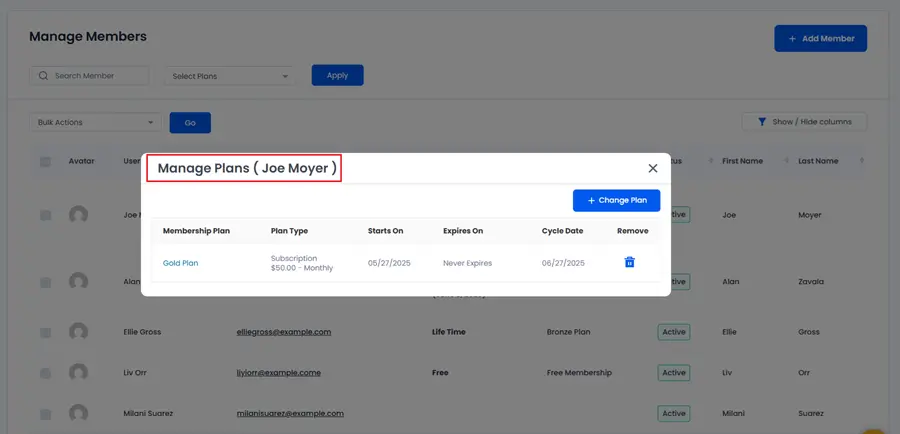Image resolution: width=900 pixels, height=434 pixels.
Task: Click the Zavala last name cell
Action: (x=811, y=282)
